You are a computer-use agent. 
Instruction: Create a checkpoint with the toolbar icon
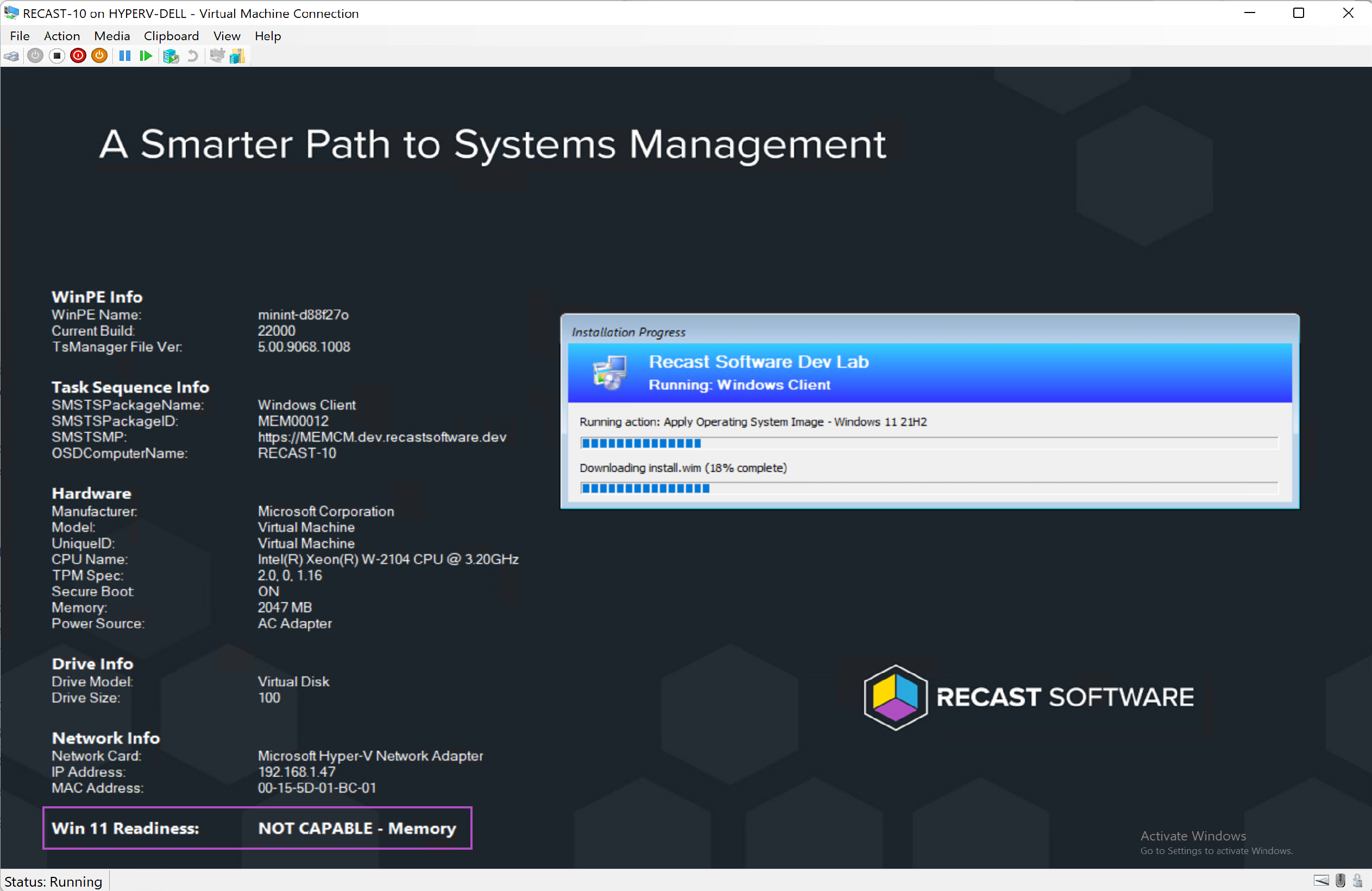[171, 56]
